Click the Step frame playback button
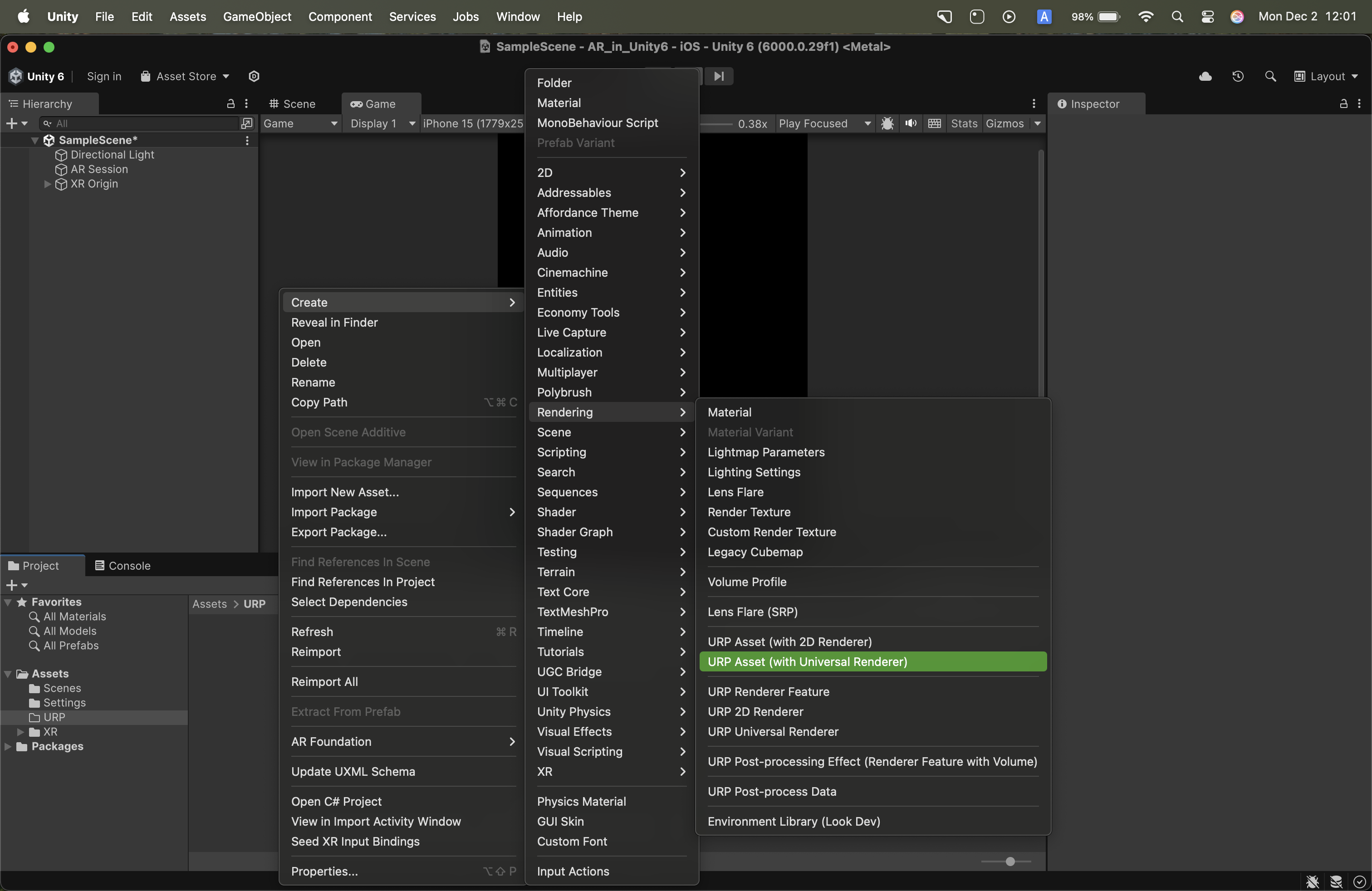Viewport: 1372px width, 891px height. click(719, 76)
